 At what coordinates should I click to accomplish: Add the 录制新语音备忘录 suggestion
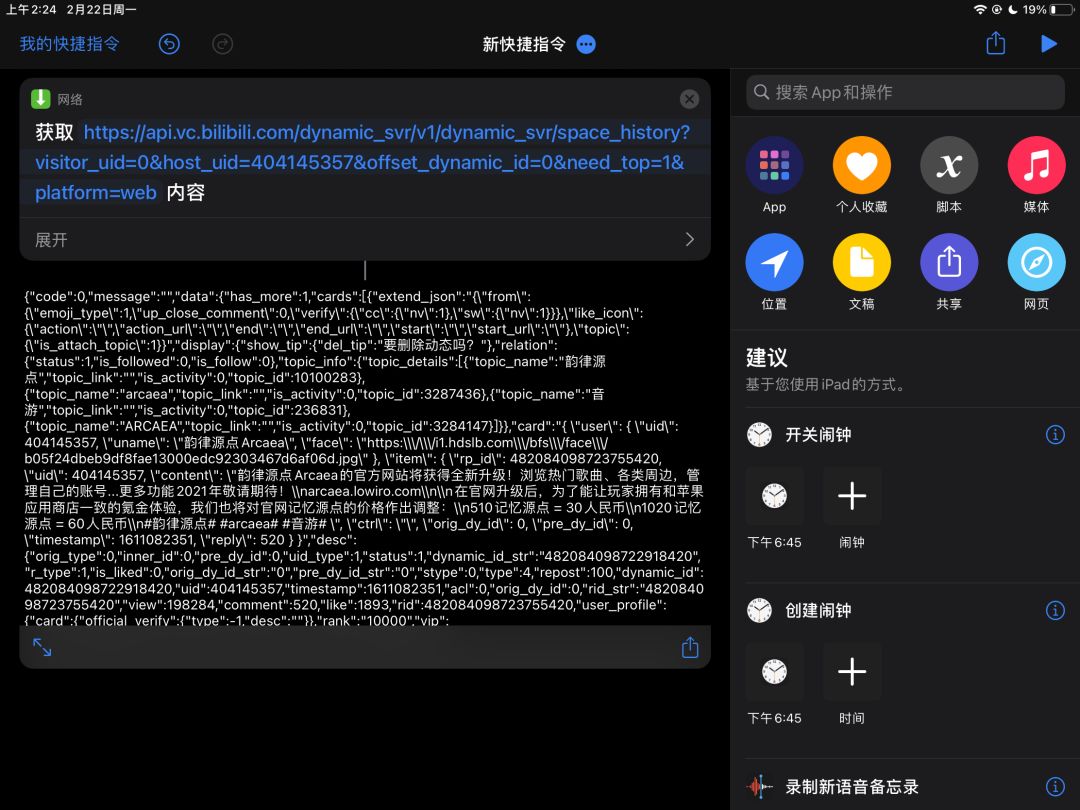tap(852, 787)
